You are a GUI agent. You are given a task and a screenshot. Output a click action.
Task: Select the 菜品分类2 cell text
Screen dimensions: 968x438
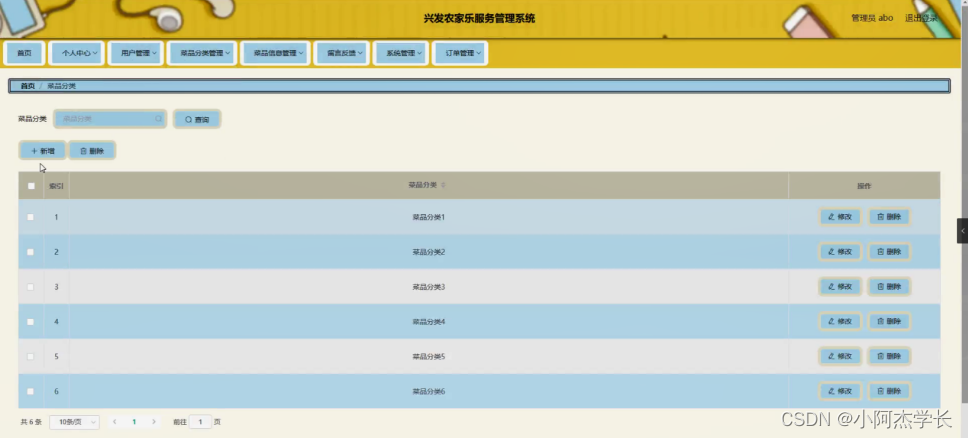[x=428, y=252]
